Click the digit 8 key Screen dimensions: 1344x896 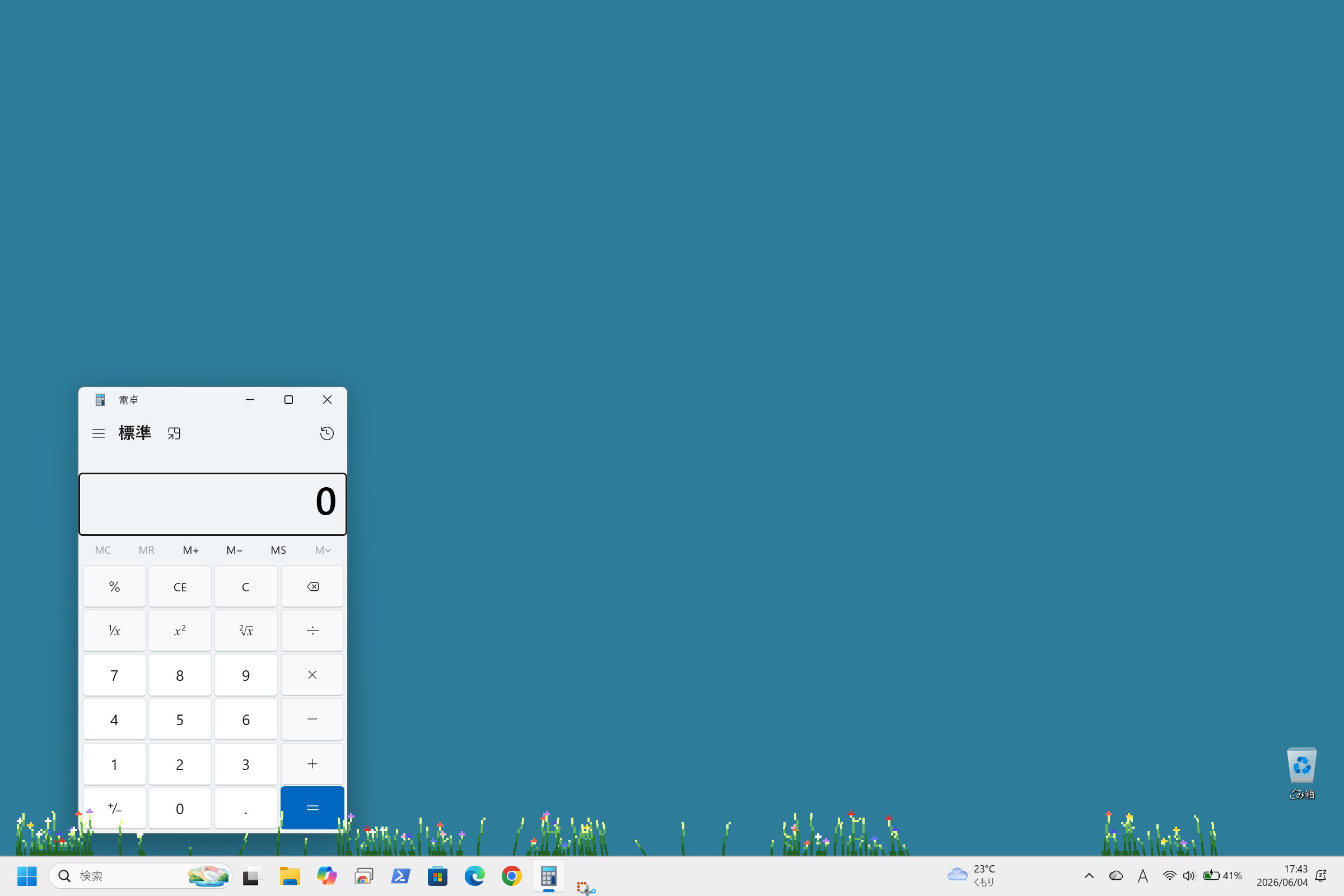[x=180, y=675]
